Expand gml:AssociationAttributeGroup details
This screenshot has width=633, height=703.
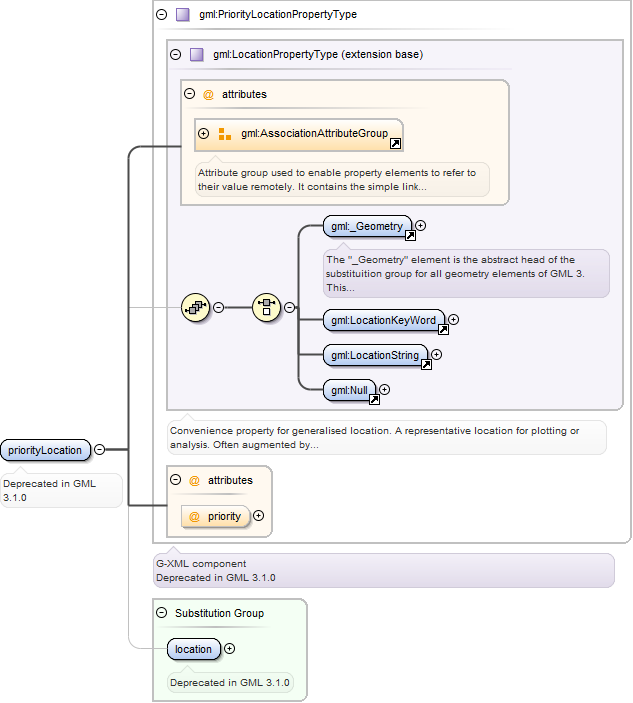click(204, 134)
